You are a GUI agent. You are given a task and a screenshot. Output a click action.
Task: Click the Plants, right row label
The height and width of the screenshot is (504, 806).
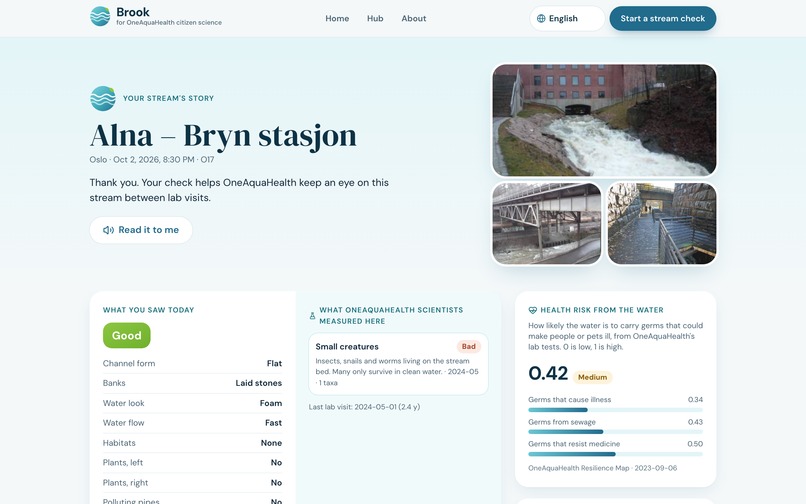[x=125, y=483]
